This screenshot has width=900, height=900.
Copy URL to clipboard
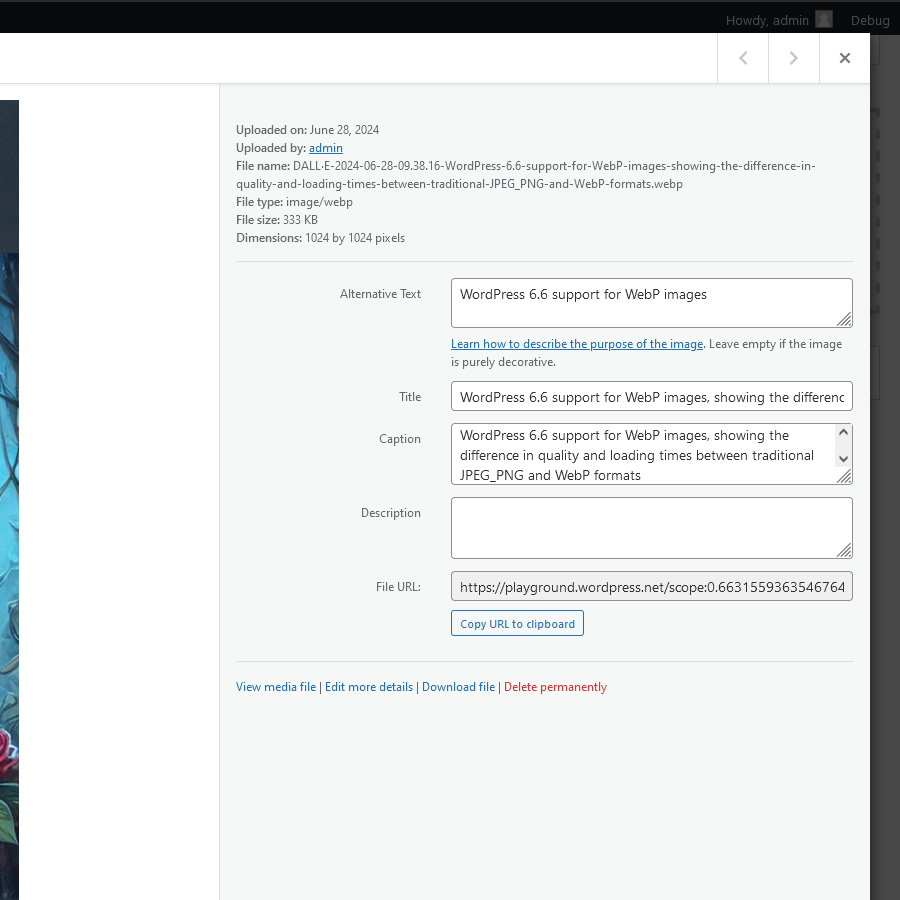click(x=517, y=624)
